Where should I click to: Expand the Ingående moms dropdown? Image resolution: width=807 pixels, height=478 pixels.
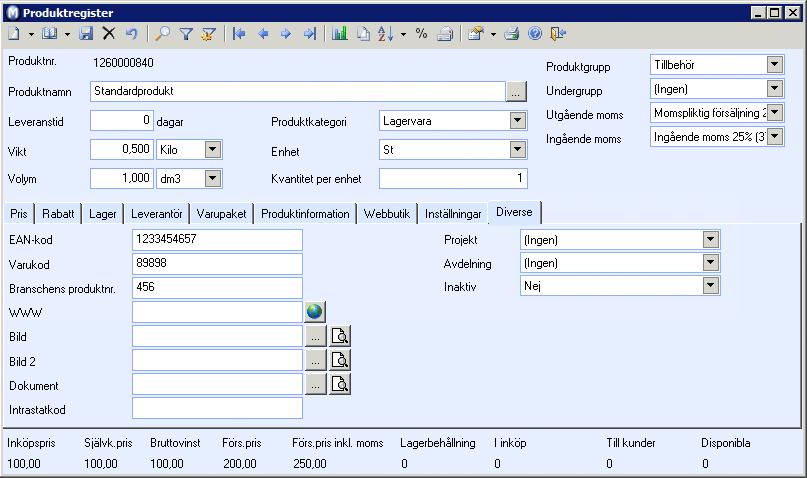click(774, 136)
